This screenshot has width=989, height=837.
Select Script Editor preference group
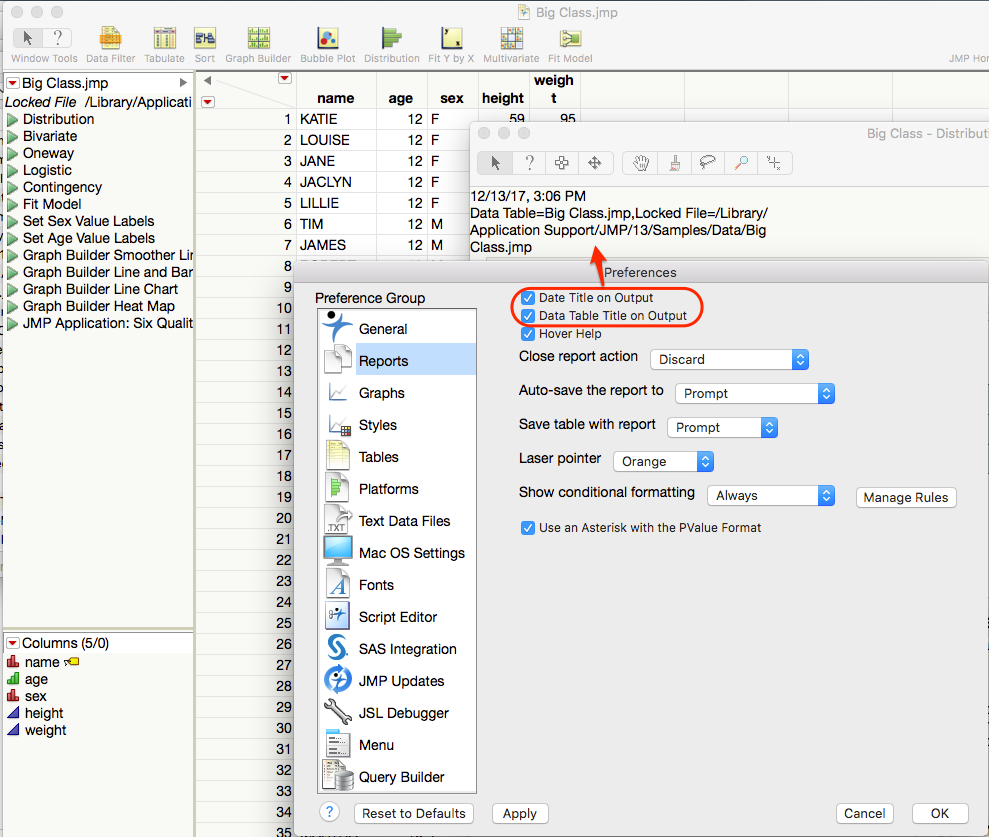(398, 618)
